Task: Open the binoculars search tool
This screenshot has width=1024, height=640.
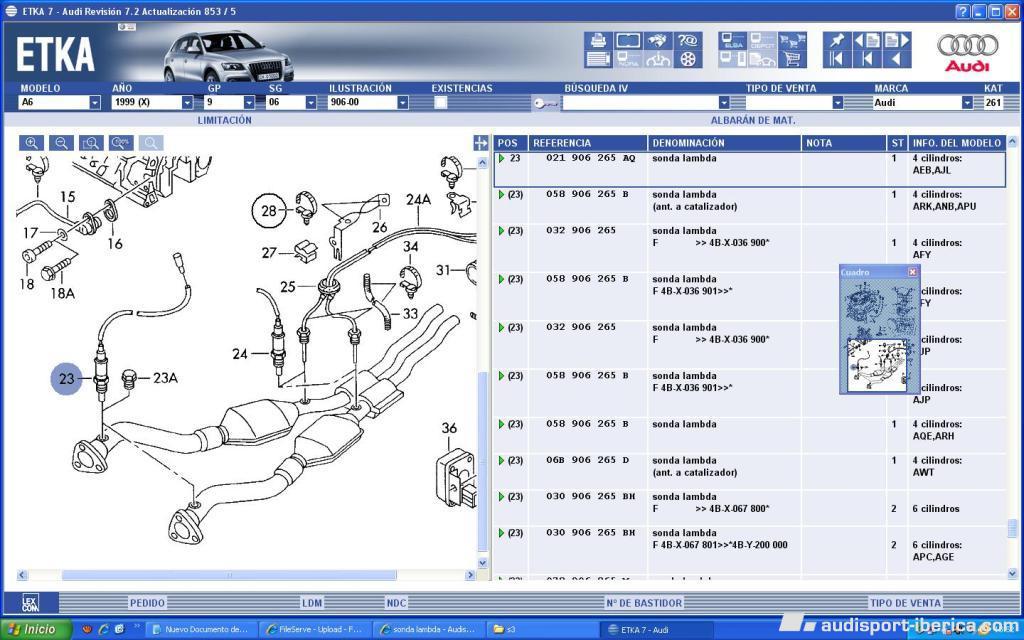Action: 658,40
